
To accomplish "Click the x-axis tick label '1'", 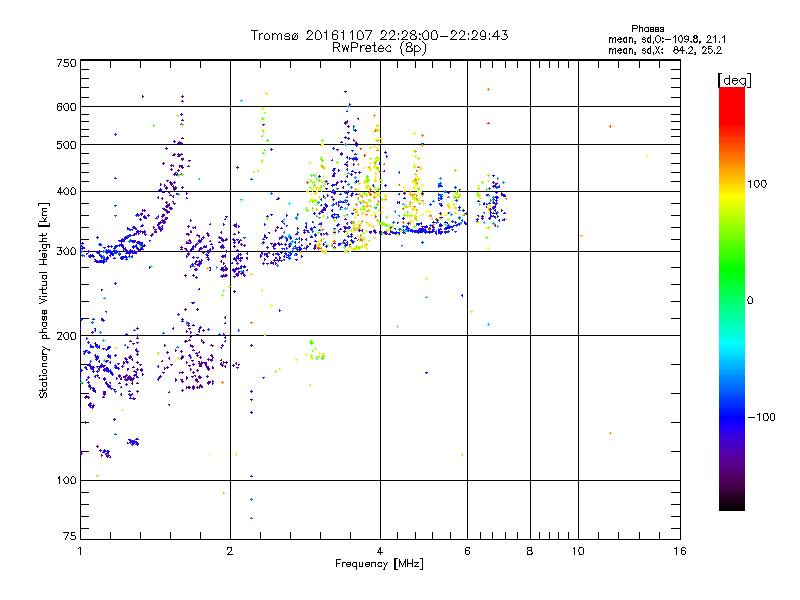I will coord(80,551).
